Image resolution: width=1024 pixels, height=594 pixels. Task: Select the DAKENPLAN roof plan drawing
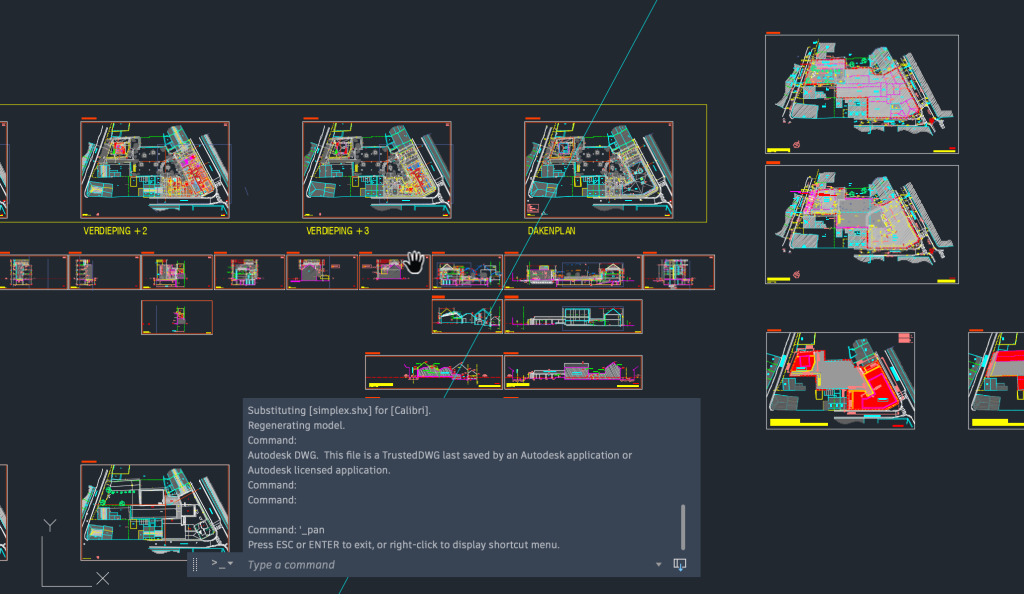pyautogui.click(x=598, y=170)
